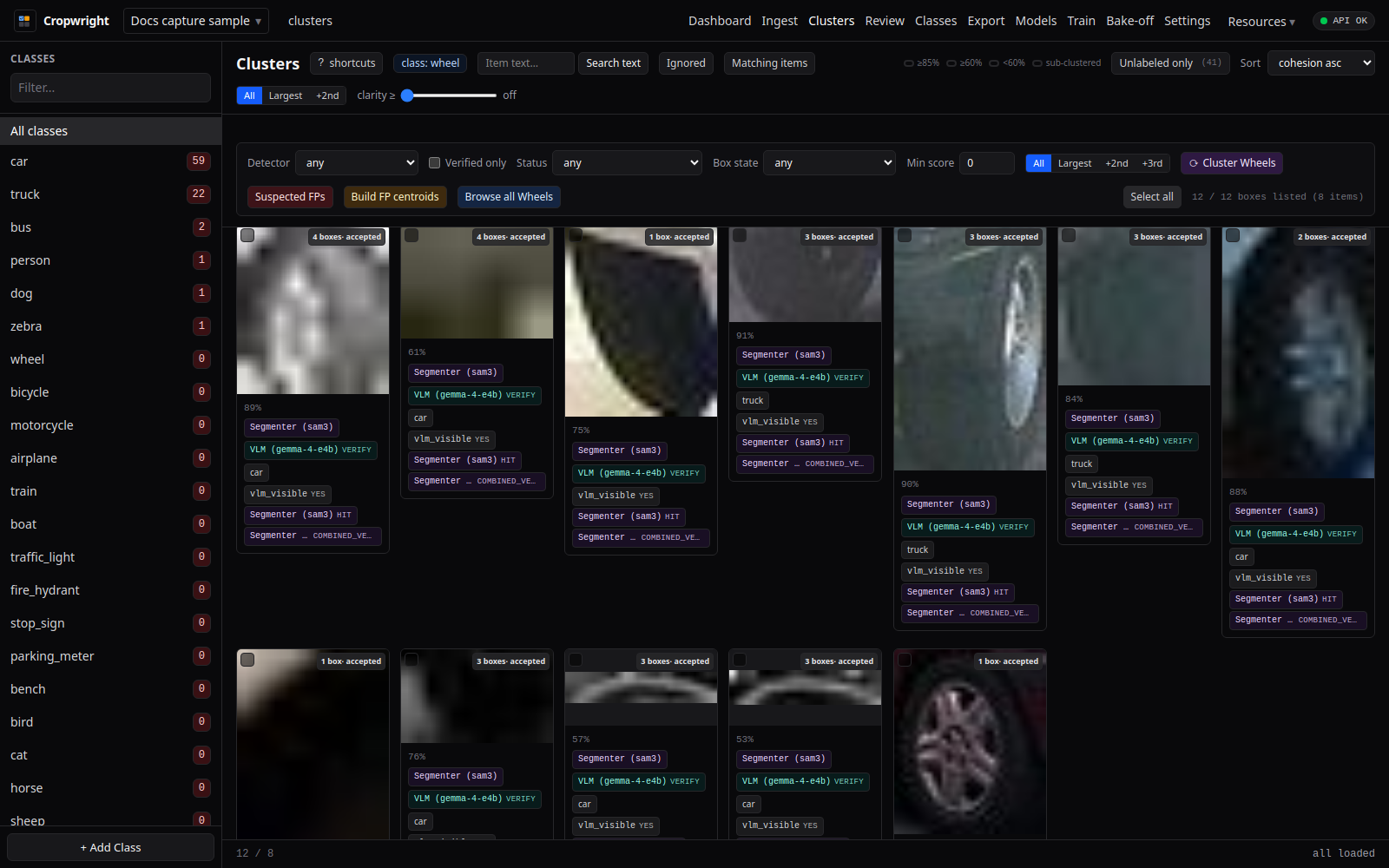The image size is (1389, 868).
Task: Open the Review section
Action: coord(885,21)
